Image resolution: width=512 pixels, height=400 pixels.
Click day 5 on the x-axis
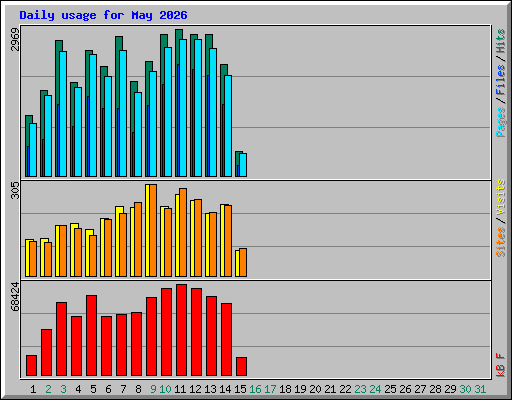[x=93, y=389]
